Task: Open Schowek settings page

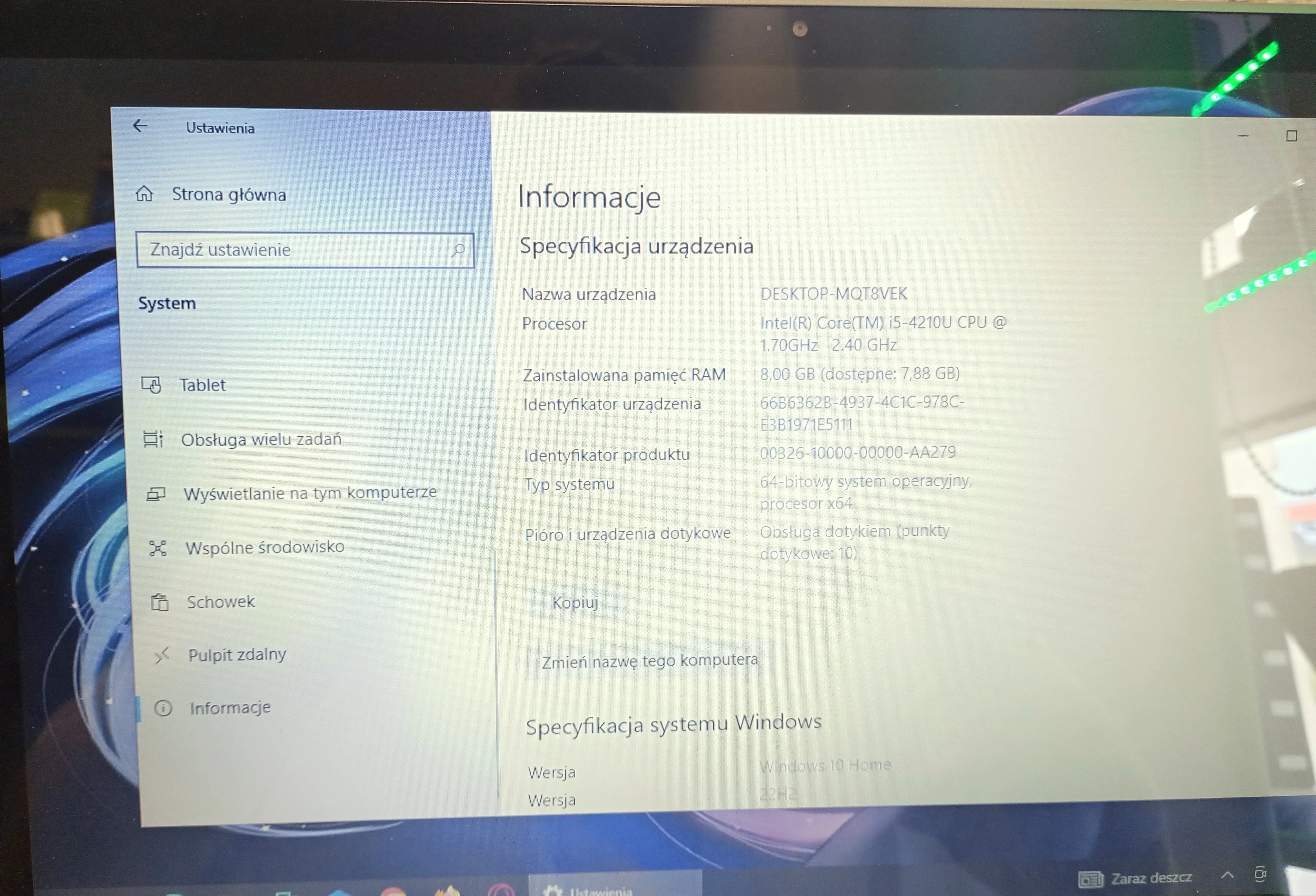Action: (221, 602)
